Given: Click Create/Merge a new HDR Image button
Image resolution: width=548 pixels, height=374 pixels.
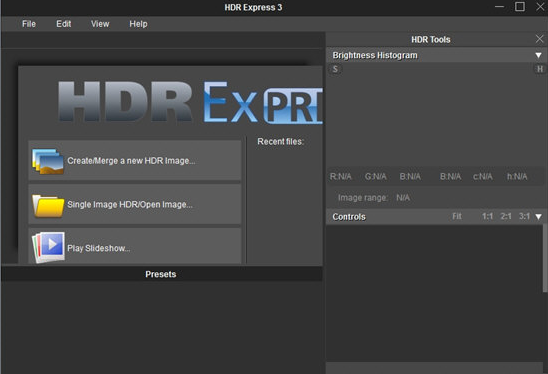Looking at the screenshot, I should tap(135, 160).
